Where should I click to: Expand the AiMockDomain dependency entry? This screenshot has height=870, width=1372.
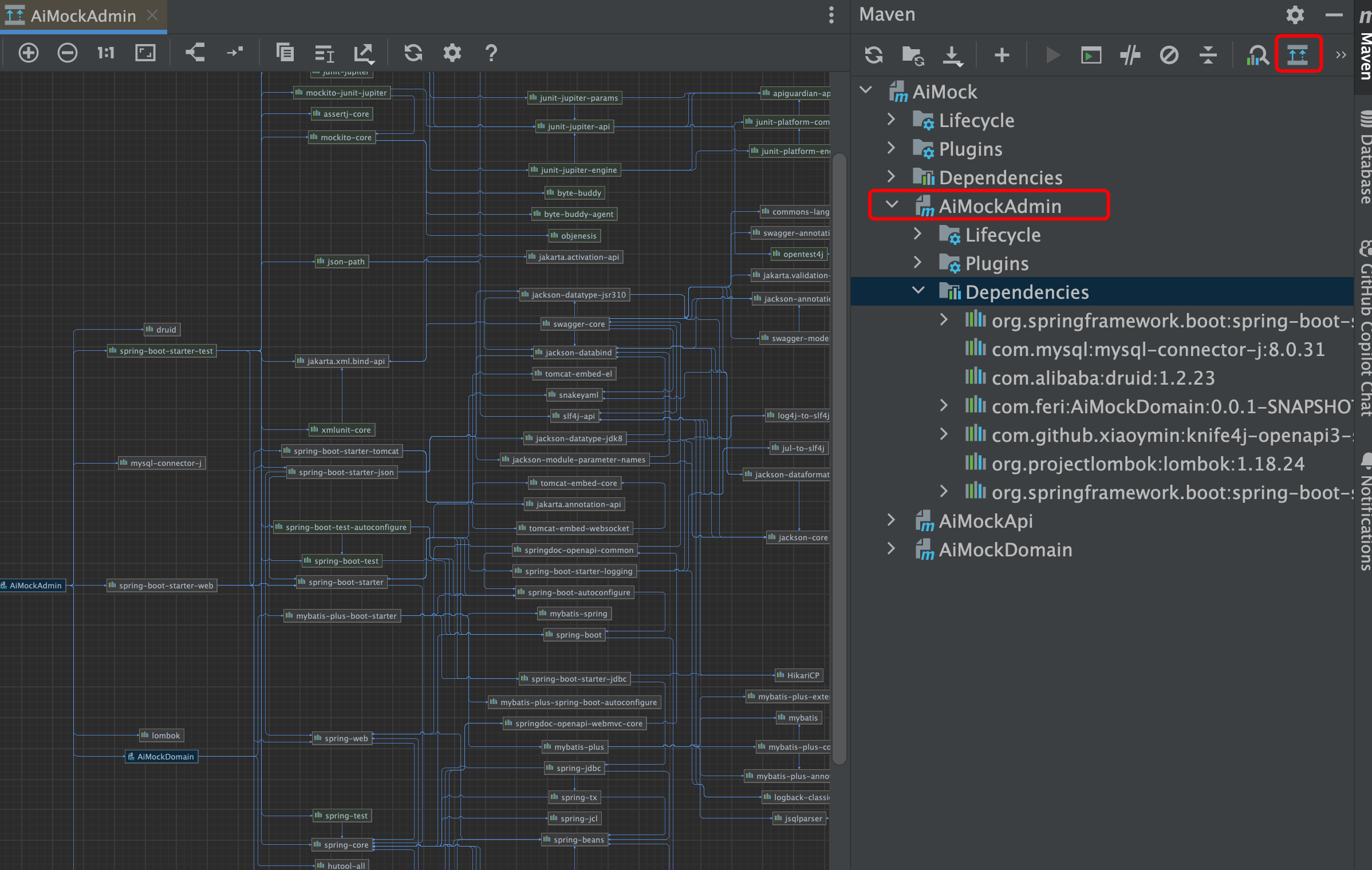coord(944,406)
